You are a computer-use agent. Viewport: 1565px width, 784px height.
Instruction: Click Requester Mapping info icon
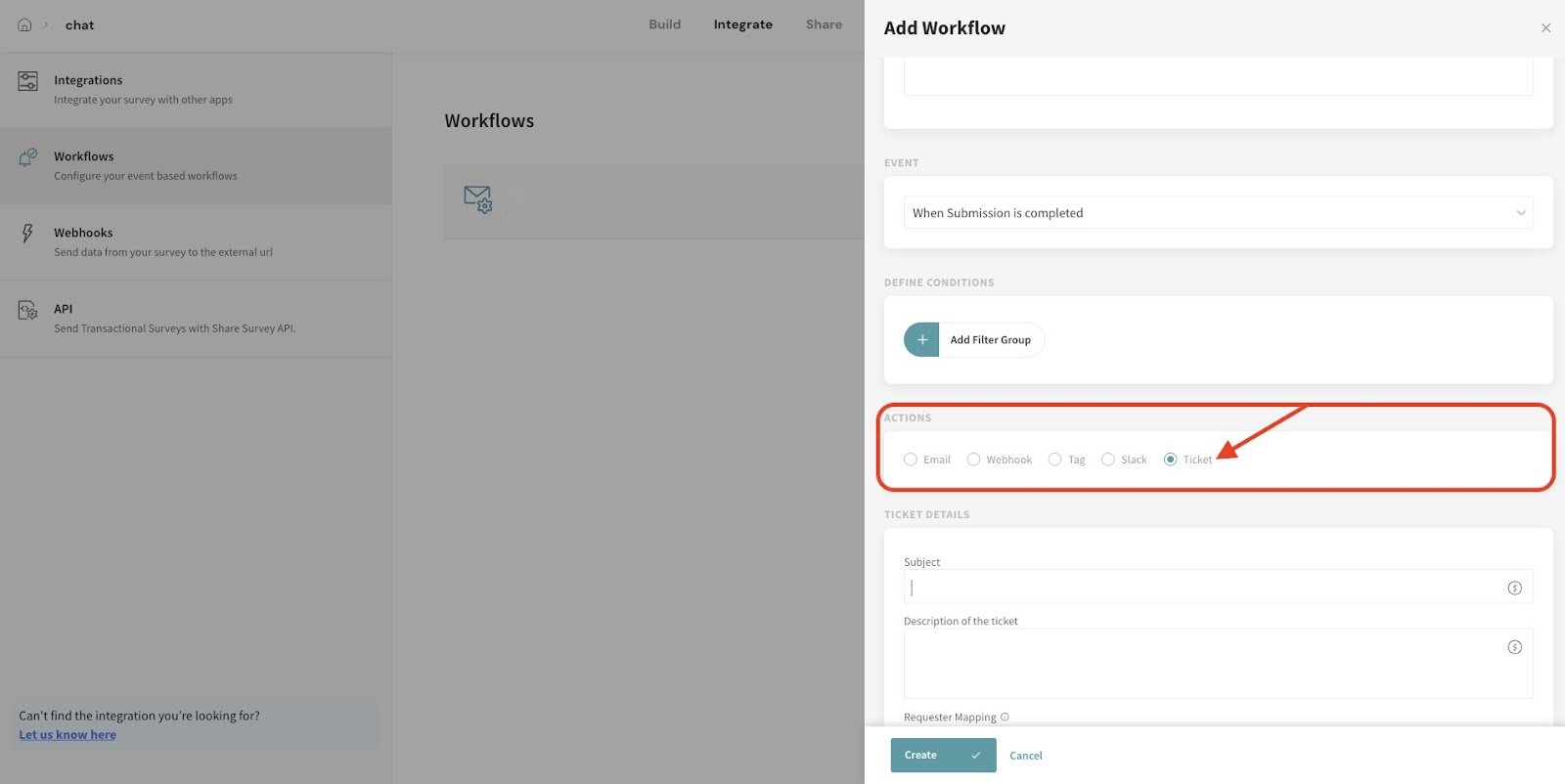tap(1005, 718)
